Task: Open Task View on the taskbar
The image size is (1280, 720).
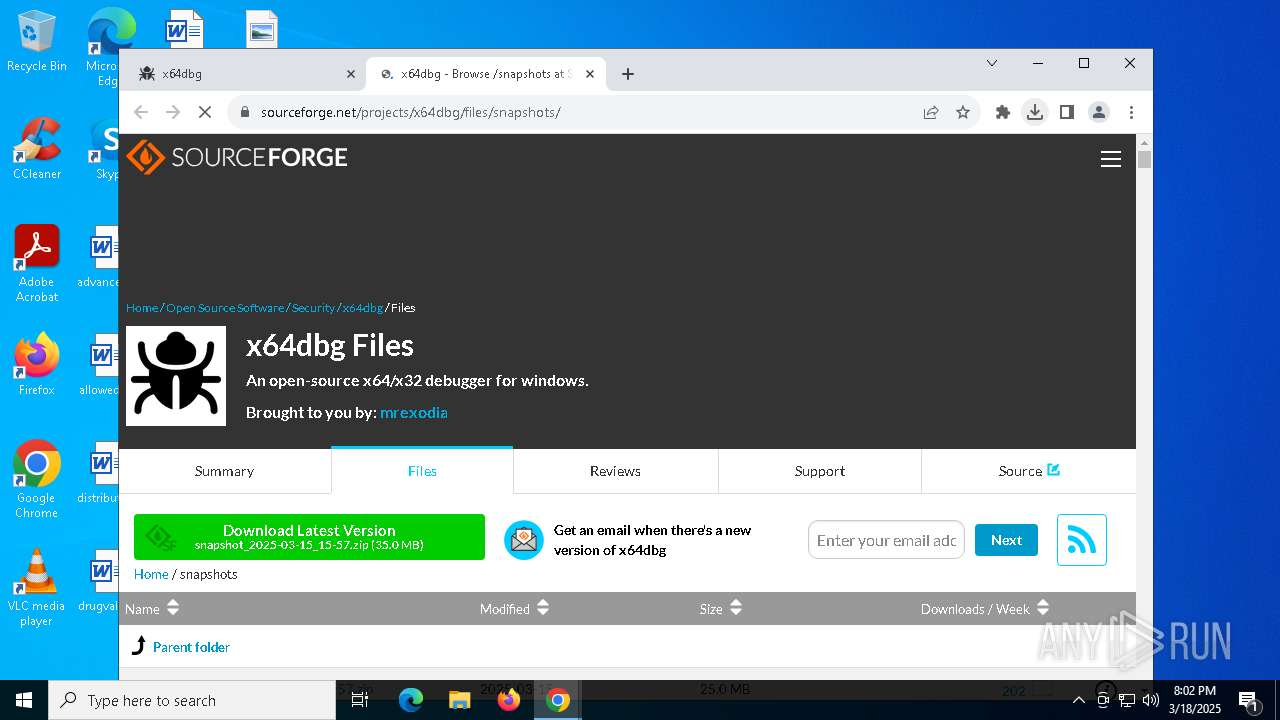Action: (360, 700)
